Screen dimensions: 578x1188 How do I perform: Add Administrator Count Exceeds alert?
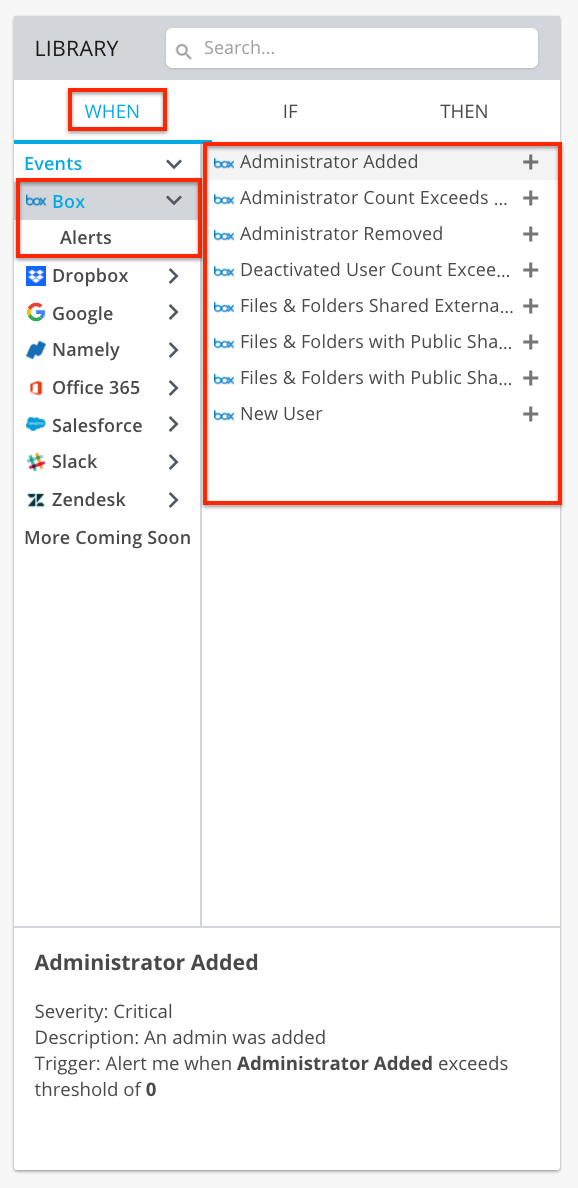click(531, 199)
